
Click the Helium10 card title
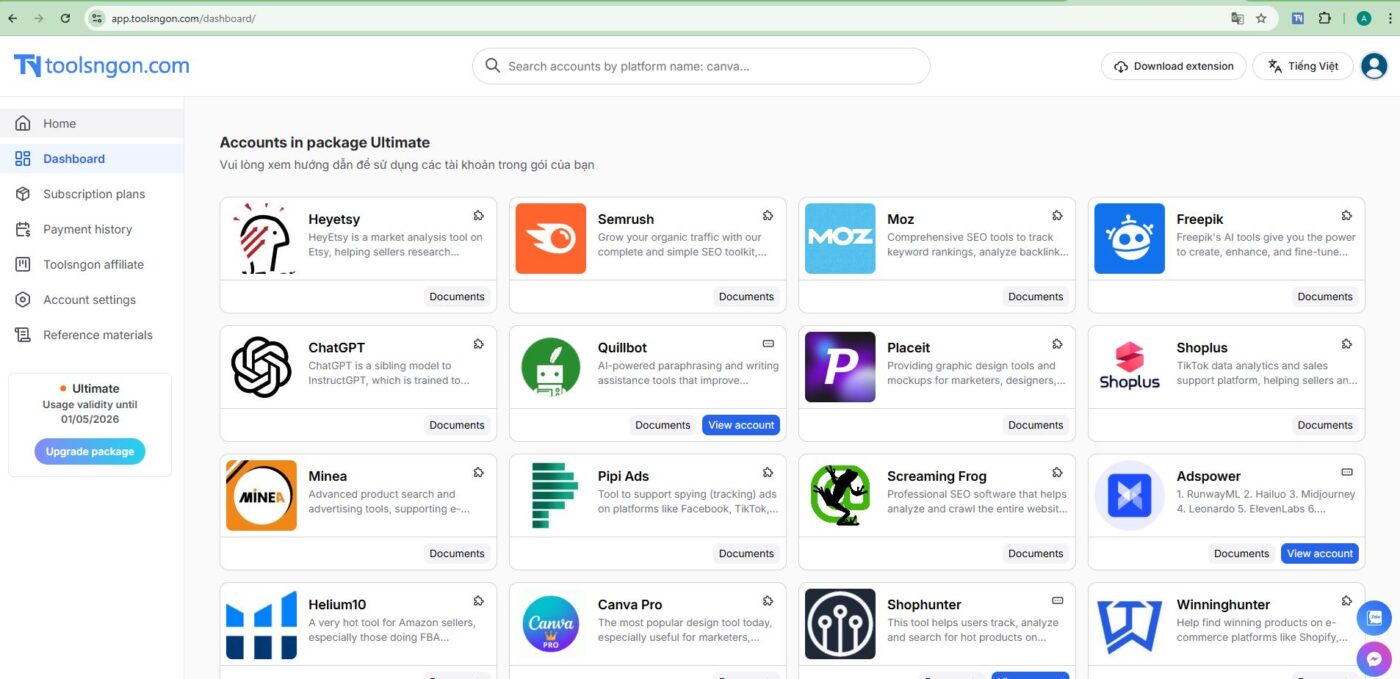pos(337,605)
